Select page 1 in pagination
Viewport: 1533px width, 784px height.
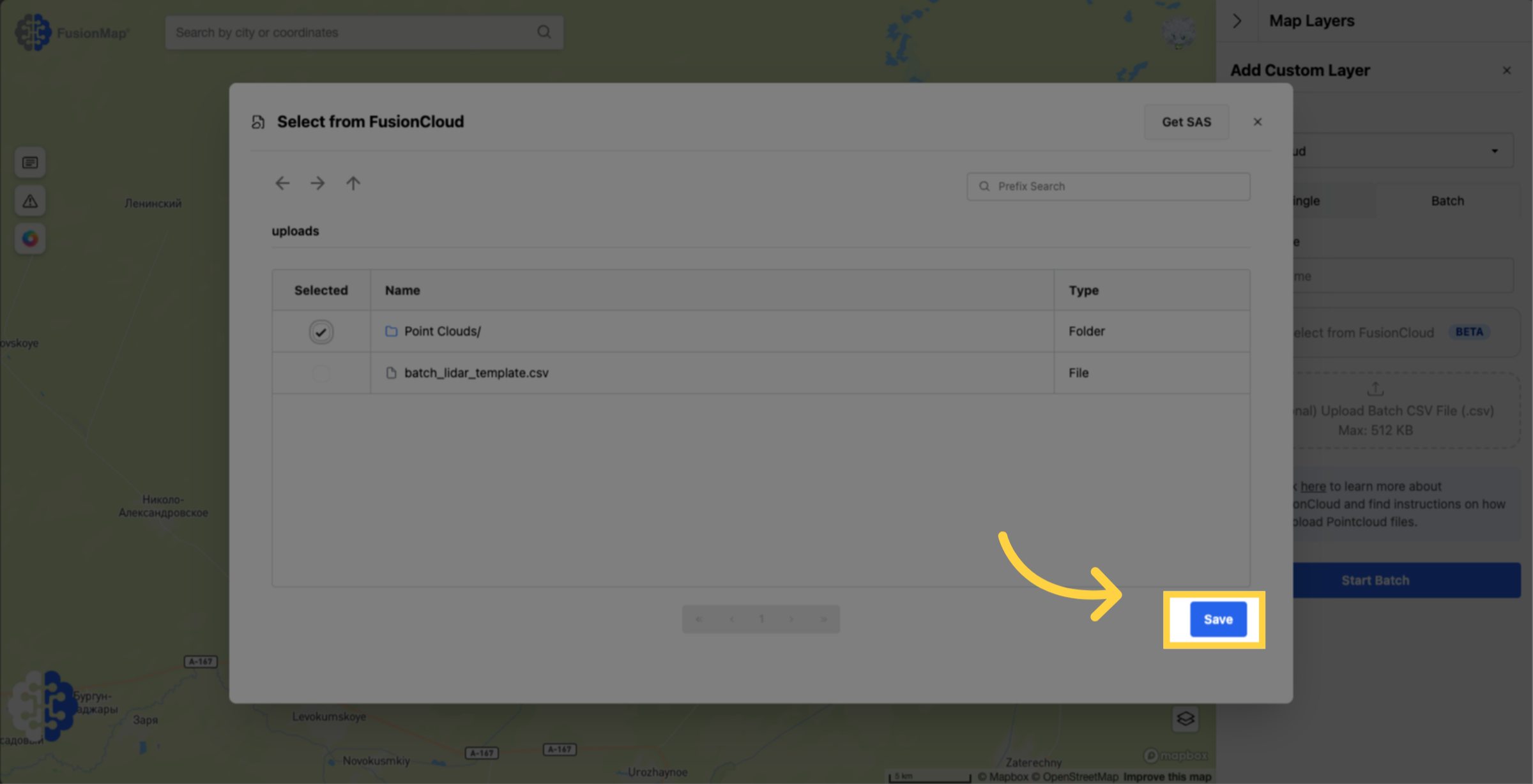(761, 619)
